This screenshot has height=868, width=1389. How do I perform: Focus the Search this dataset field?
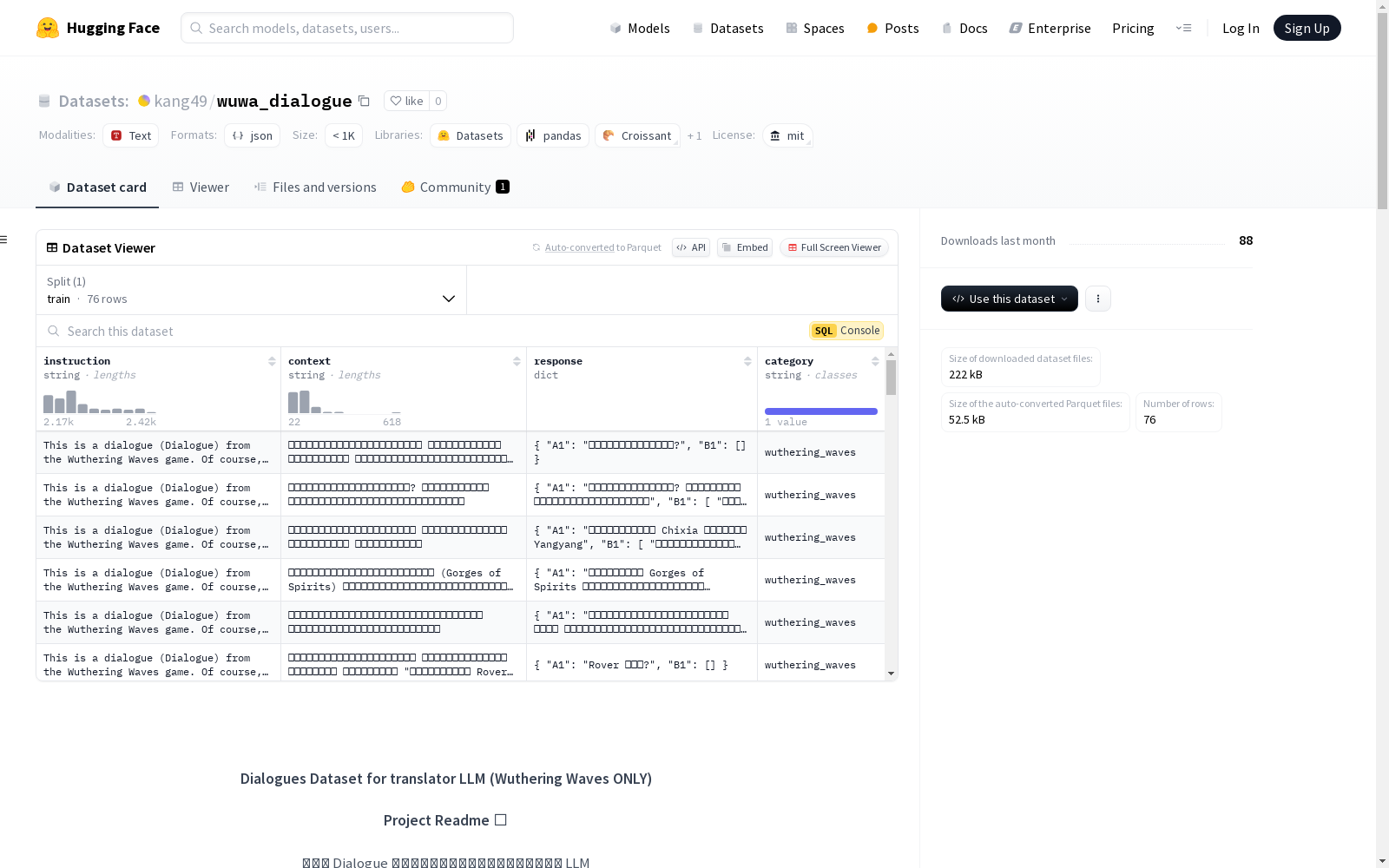tap(423, 331)
